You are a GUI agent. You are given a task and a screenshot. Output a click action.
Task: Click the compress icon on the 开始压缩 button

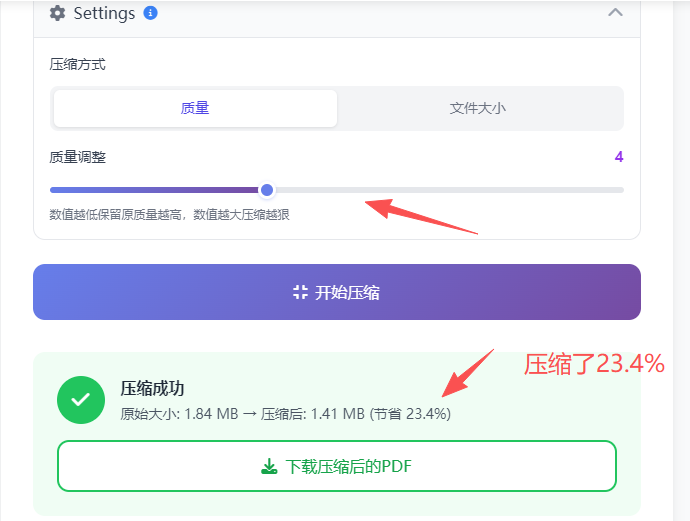[x=300, y=292]
